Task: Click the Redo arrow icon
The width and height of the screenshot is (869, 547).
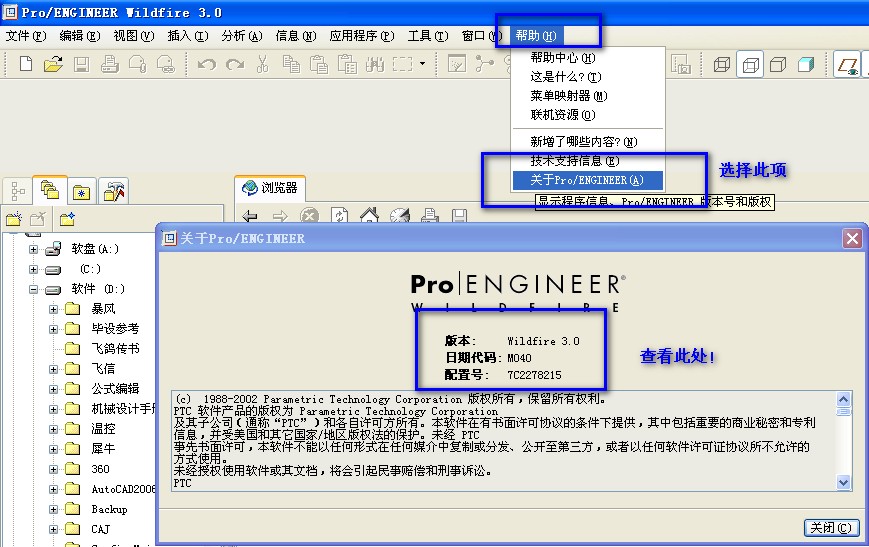Action: click(x=235, y=65)
